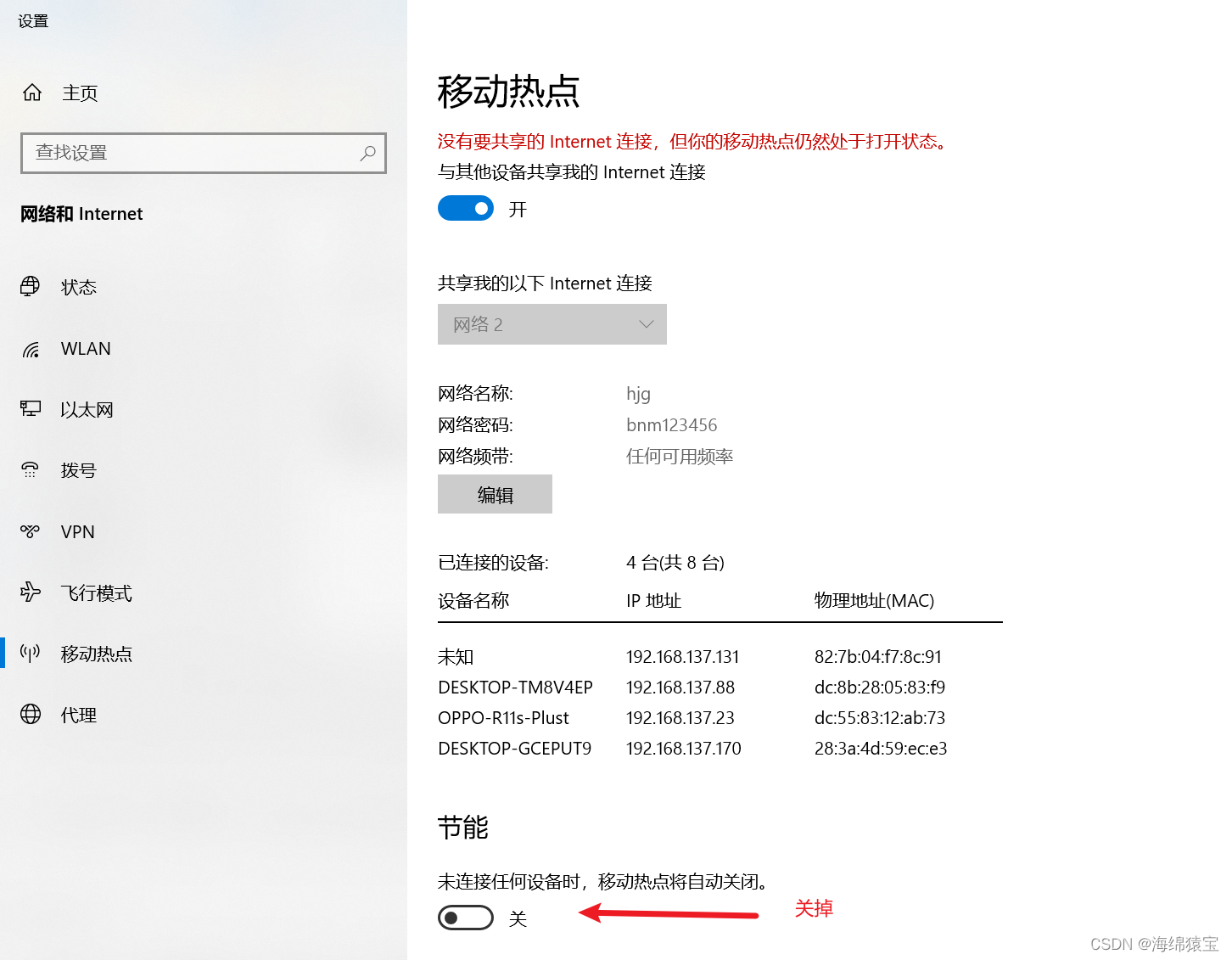The image size is (1232, 960).
Task: Click MAC address dc:55:83:12:ab:73
Action: (x=880, y=718)
